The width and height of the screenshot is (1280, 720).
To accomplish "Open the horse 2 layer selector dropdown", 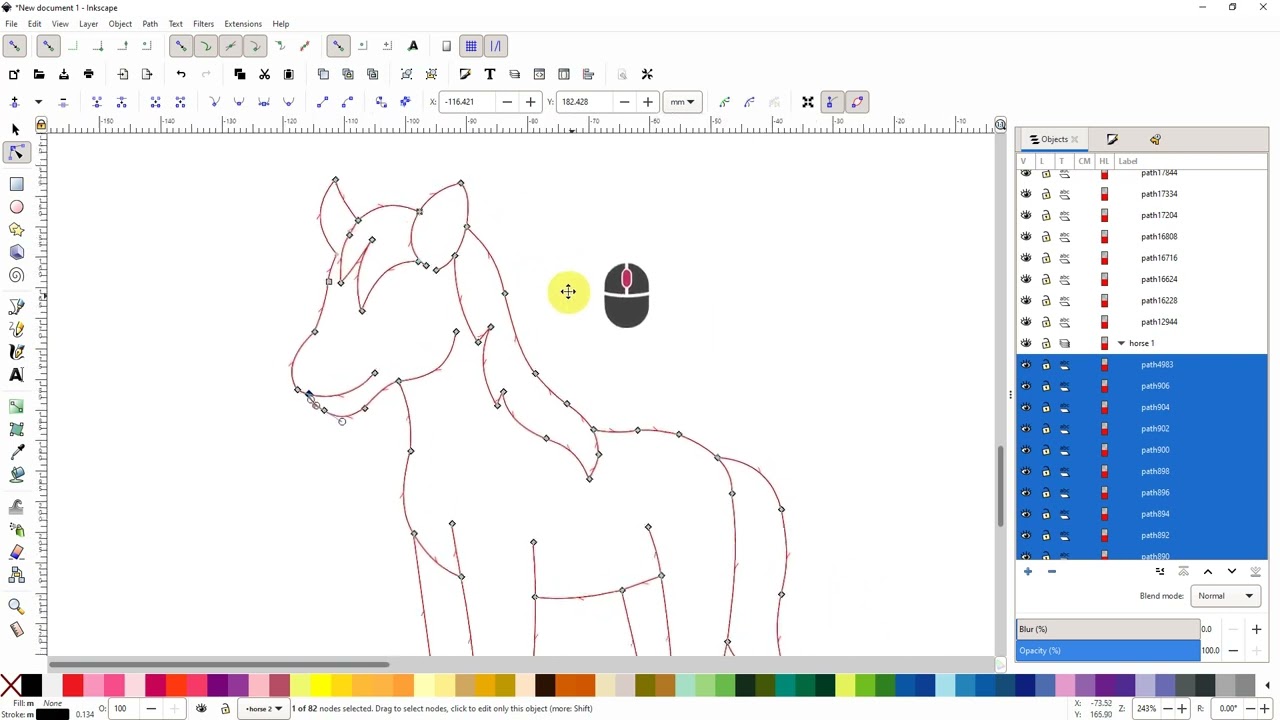I will tap(264, 709).
